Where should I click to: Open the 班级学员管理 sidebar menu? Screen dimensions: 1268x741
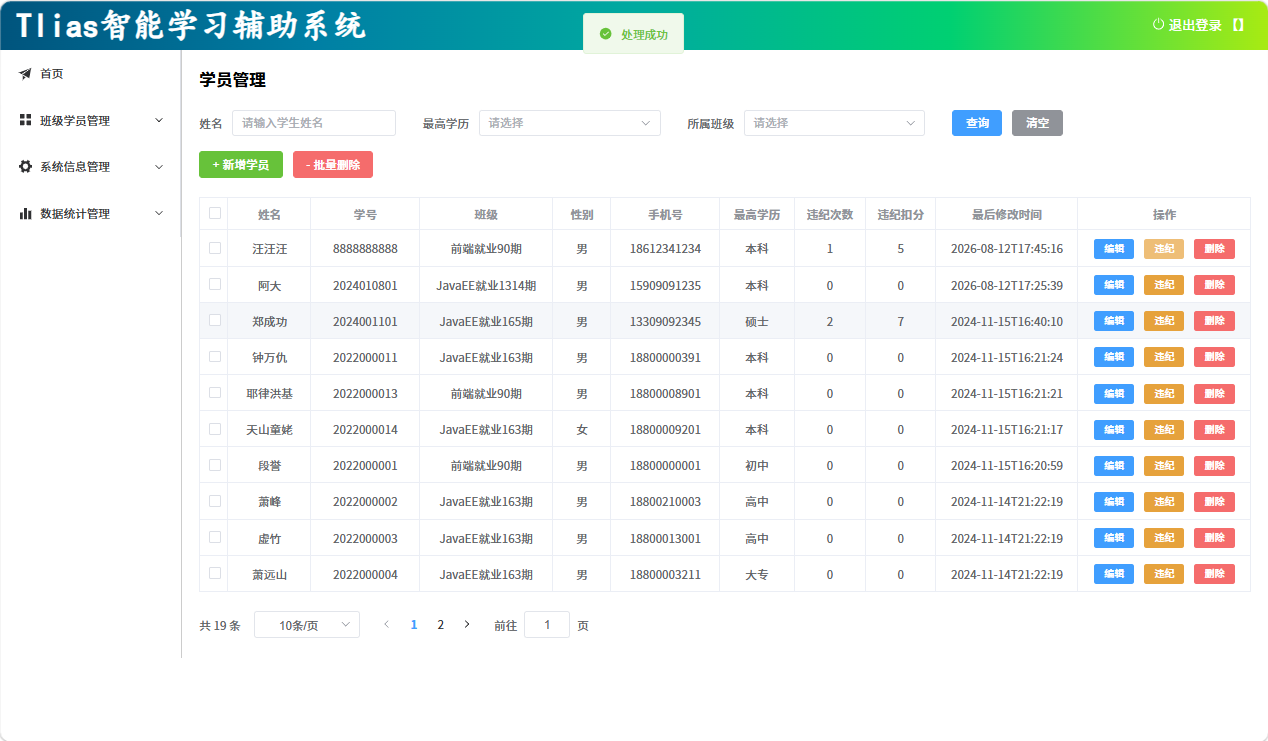[90, 120]
